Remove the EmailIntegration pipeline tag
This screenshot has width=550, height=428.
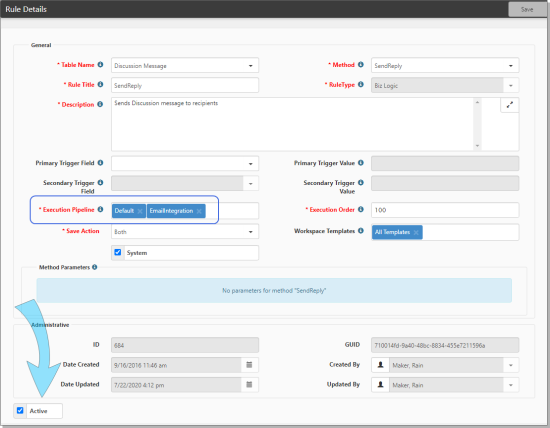point(199,211)
